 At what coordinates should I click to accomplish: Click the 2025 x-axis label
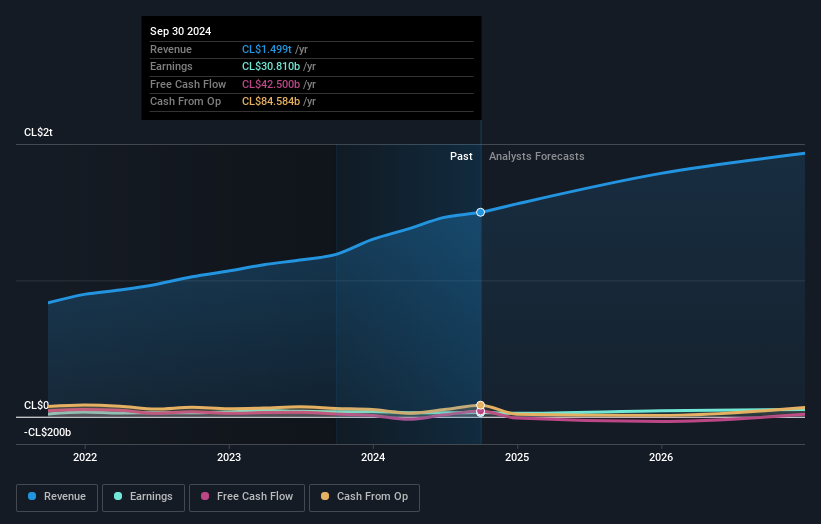click(x=517, y=457)
